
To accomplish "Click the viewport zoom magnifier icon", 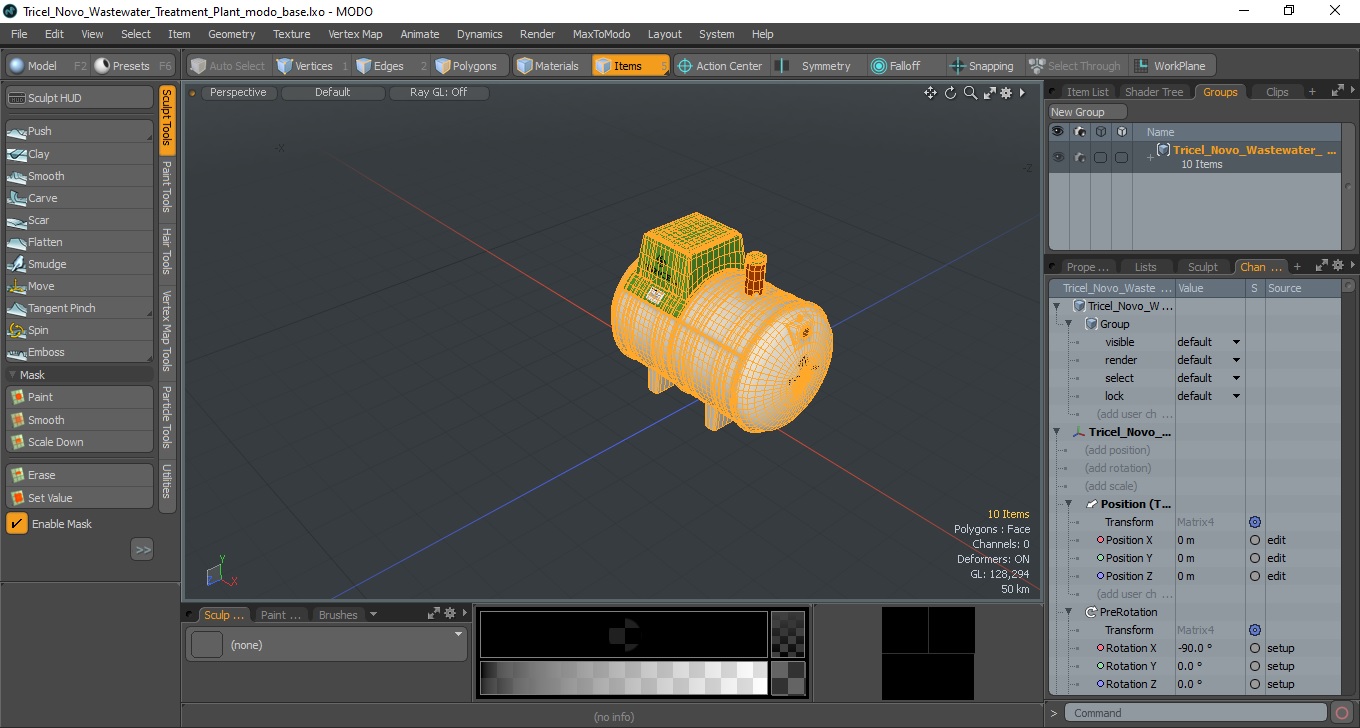I will pos(970,93).
